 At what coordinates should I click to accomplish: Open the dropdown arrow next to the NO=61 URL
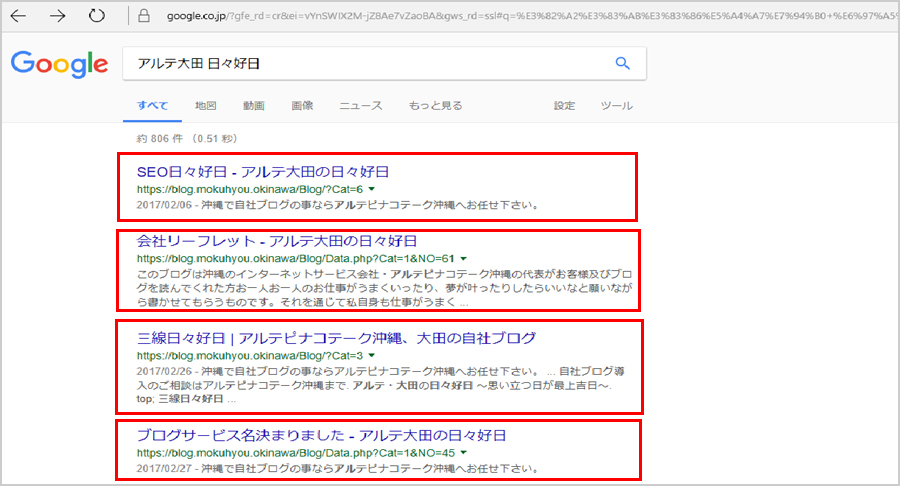click(x=463, y=258)
